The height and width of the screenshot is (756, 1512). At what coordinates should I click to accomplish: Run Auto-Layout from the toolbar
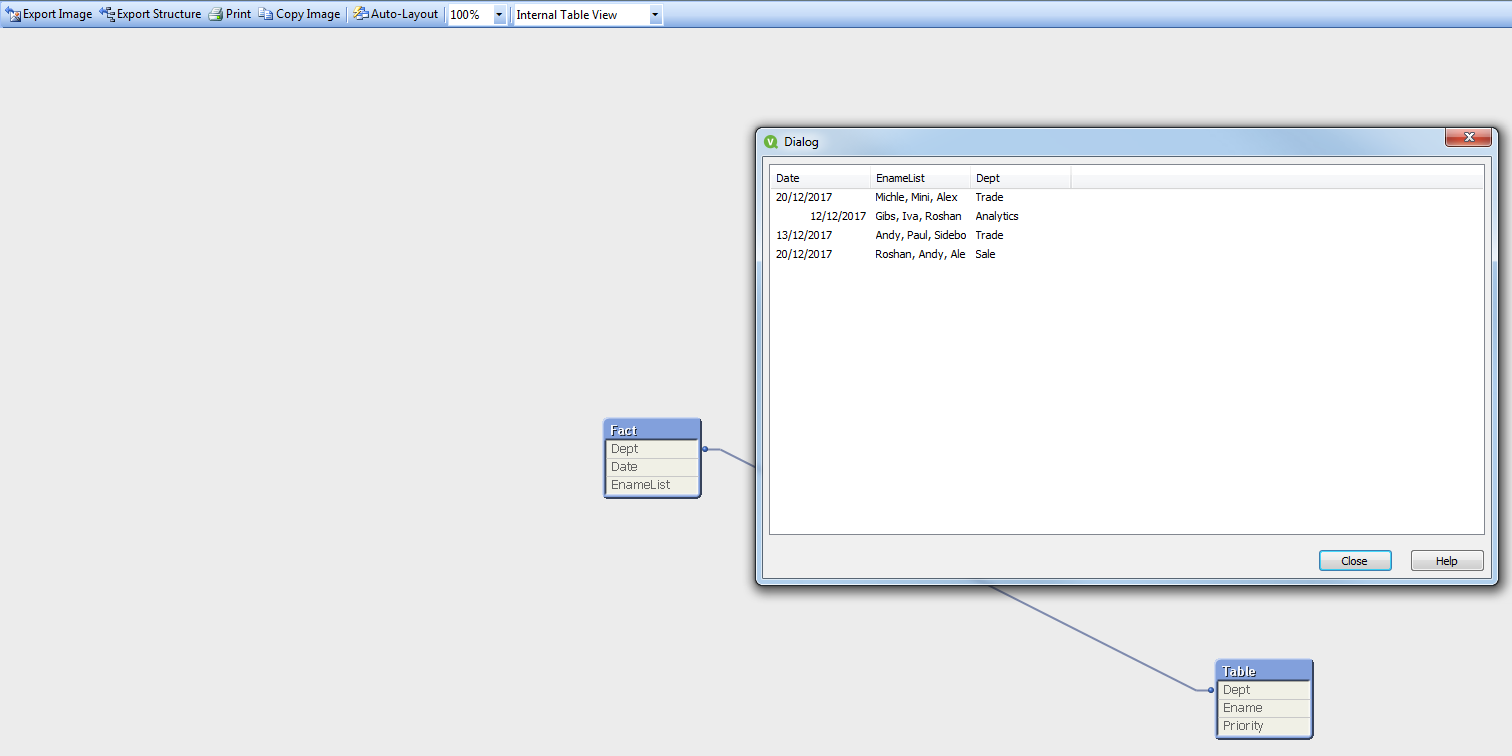click(395, 15)
